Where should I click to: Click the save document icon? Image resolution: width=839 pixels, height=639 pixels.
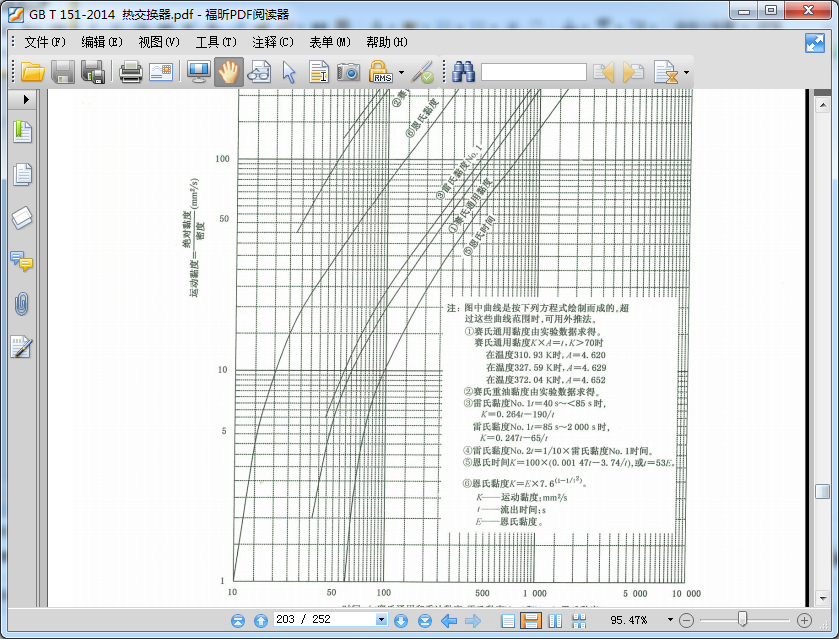[x=63, y=72]
